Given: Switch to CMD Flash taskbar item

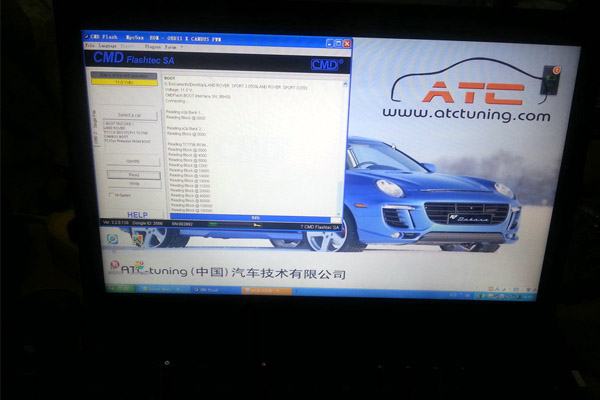Looking at the screenshot, I should pyautogui.click(x=214, y=291).
